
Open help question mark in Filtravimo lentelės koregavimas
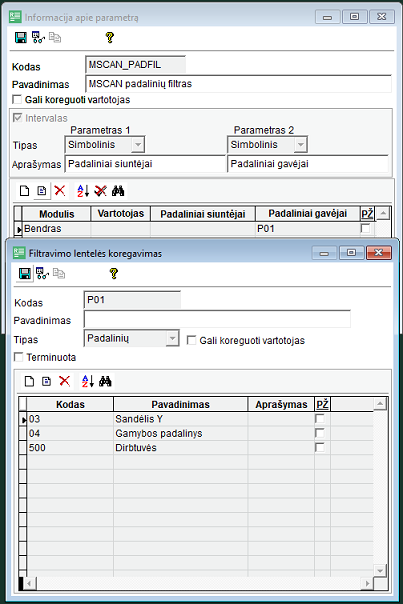[x=114, y=273]
